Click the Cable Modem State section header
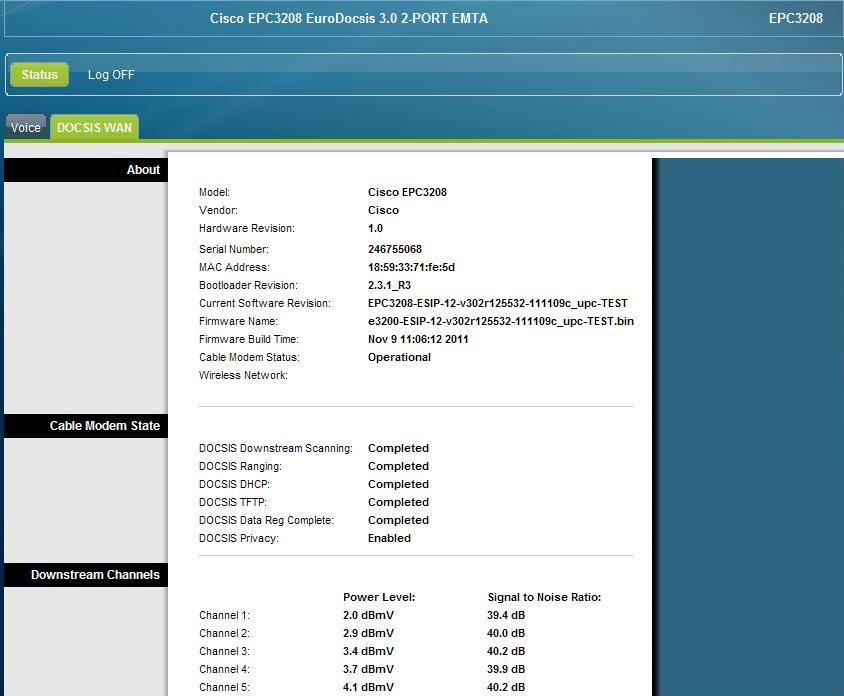844x696 pixels. coord(86,426)
